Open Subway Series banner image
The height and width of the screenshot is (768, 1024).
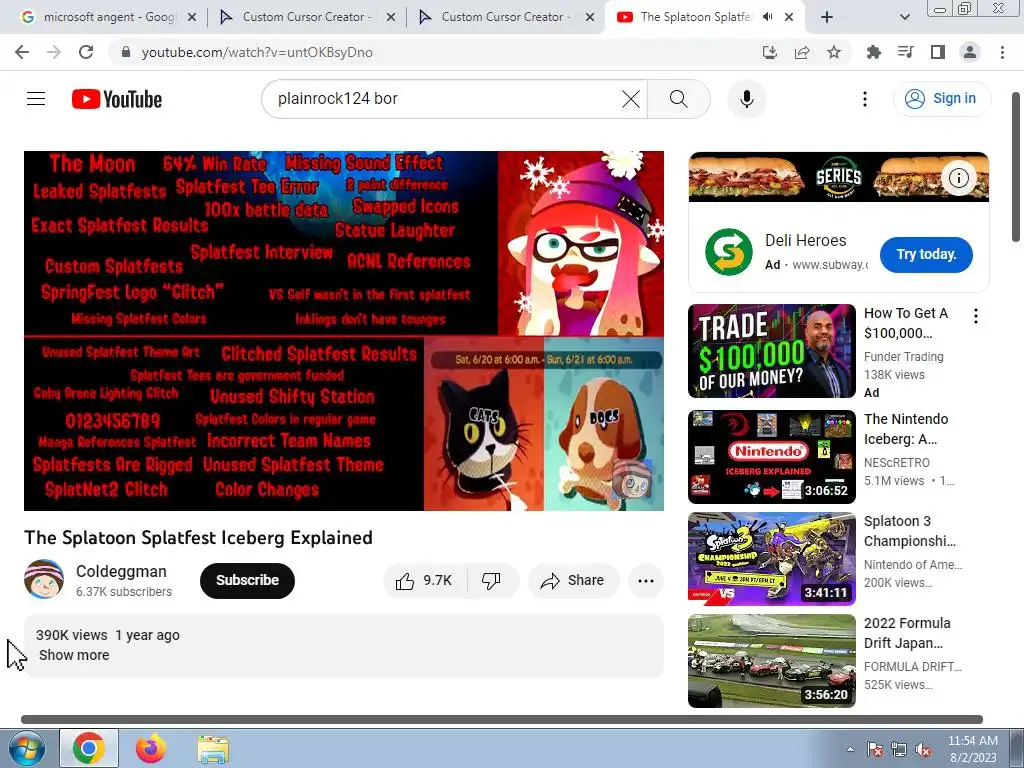(x=839, y=177)
